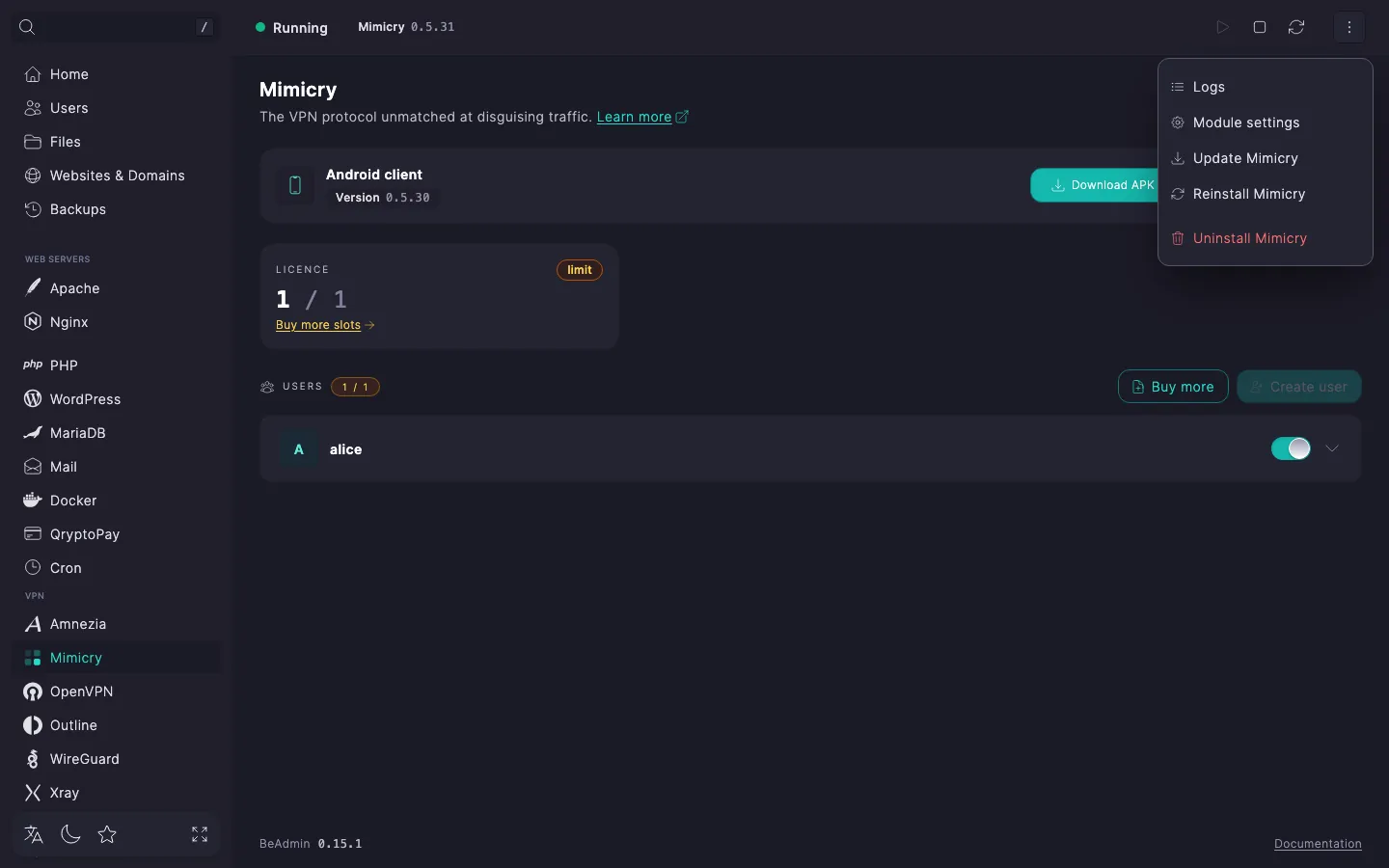
Task: Change language with the translate icon
Action: (x=34, y=834)
